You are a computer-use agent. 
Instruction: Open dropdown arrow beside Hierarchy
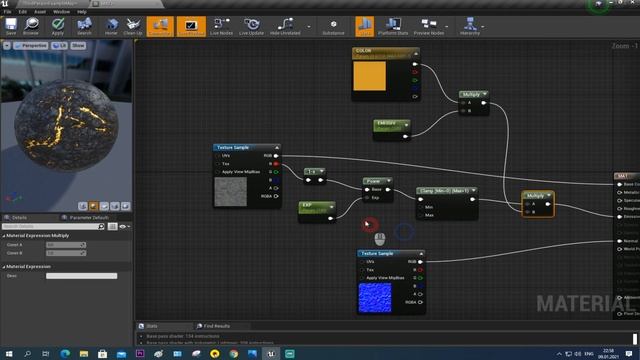click(x=483, y=27)
